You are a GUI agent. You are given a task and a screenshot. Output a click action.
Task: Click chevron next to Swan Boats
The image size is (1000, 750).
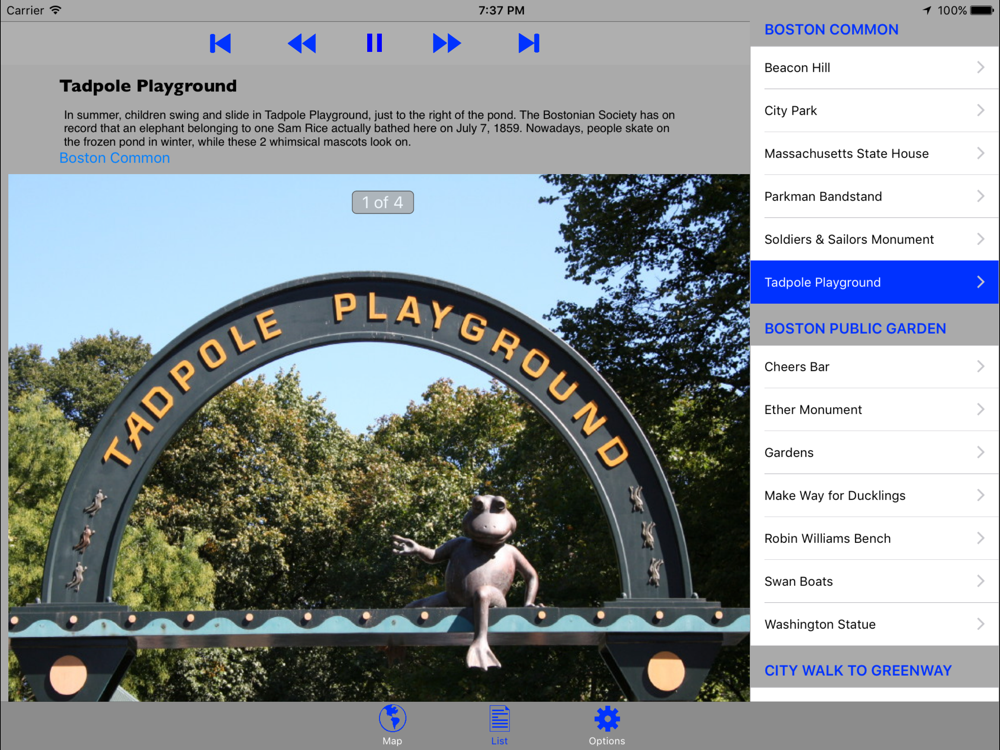(981, 580)
